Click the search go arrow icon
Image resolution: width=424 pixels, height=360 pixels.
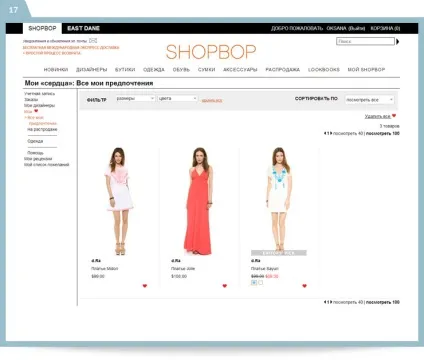click(x=397, y=42)
